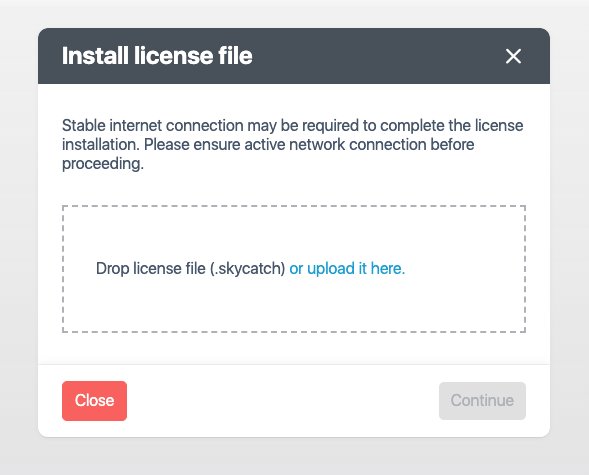Click the word 'license' in the dialog title
Viewport: 589px width, 475px height.
(x=173, y=56)
